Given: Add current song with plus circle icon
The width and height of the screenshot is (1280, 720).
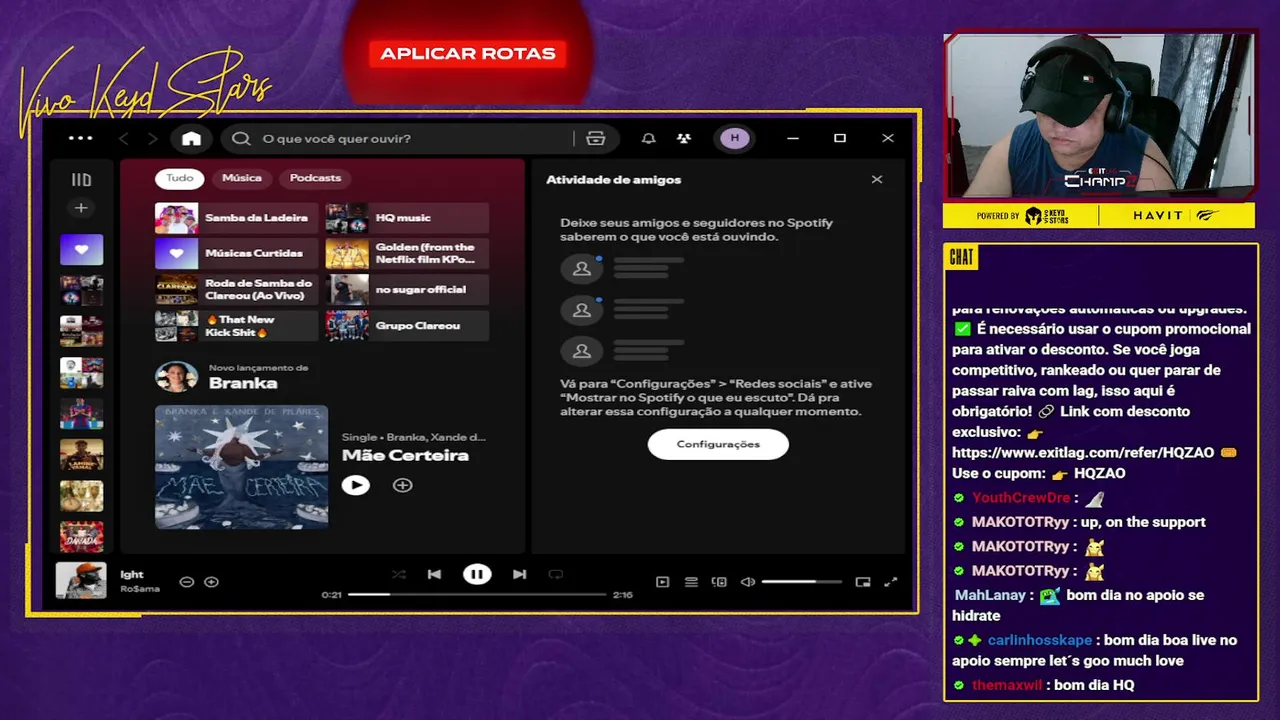Looking at the screenshot, I should point(211,581).
